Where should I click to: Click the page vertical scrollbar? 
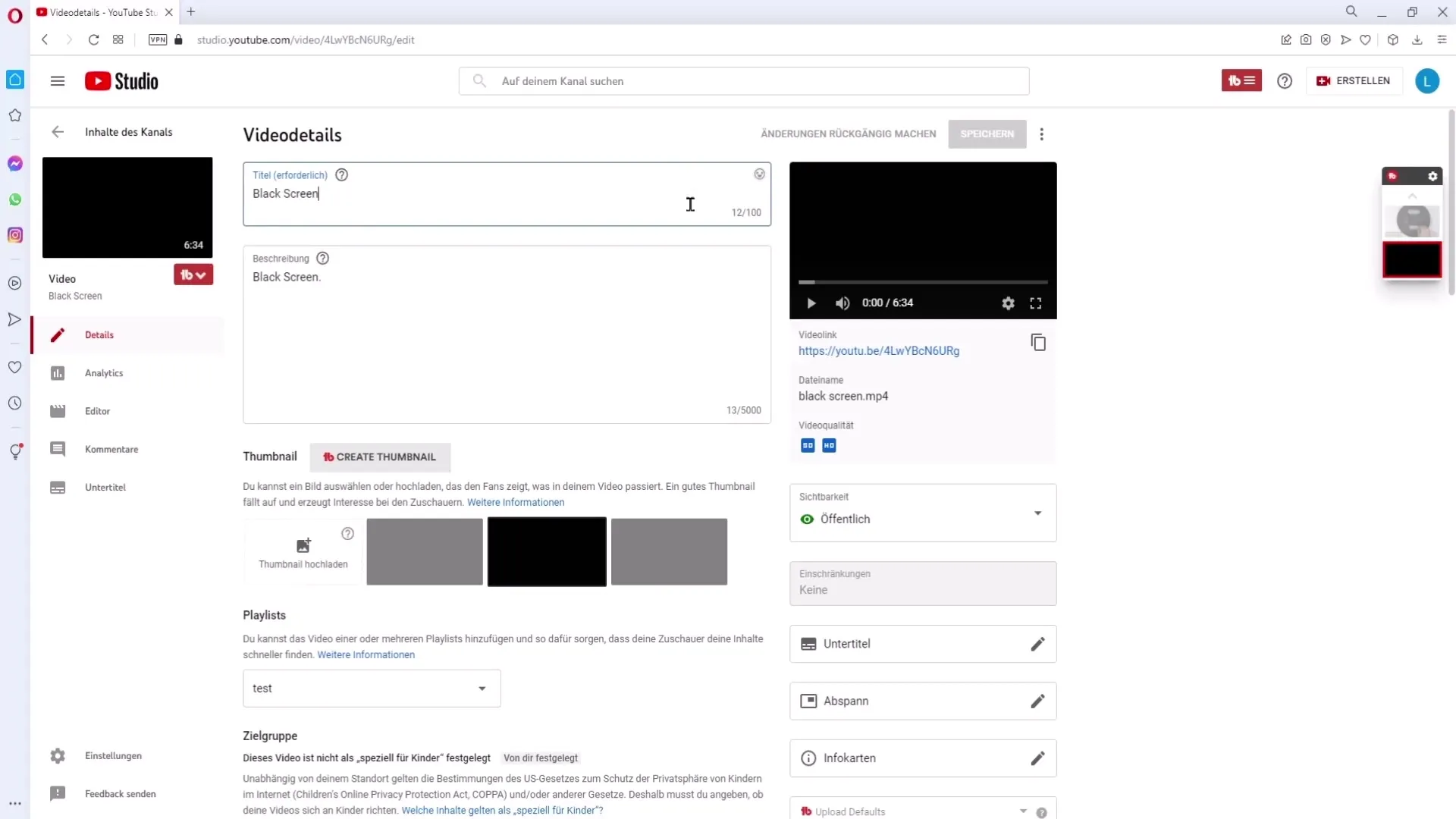point(1451,202)
